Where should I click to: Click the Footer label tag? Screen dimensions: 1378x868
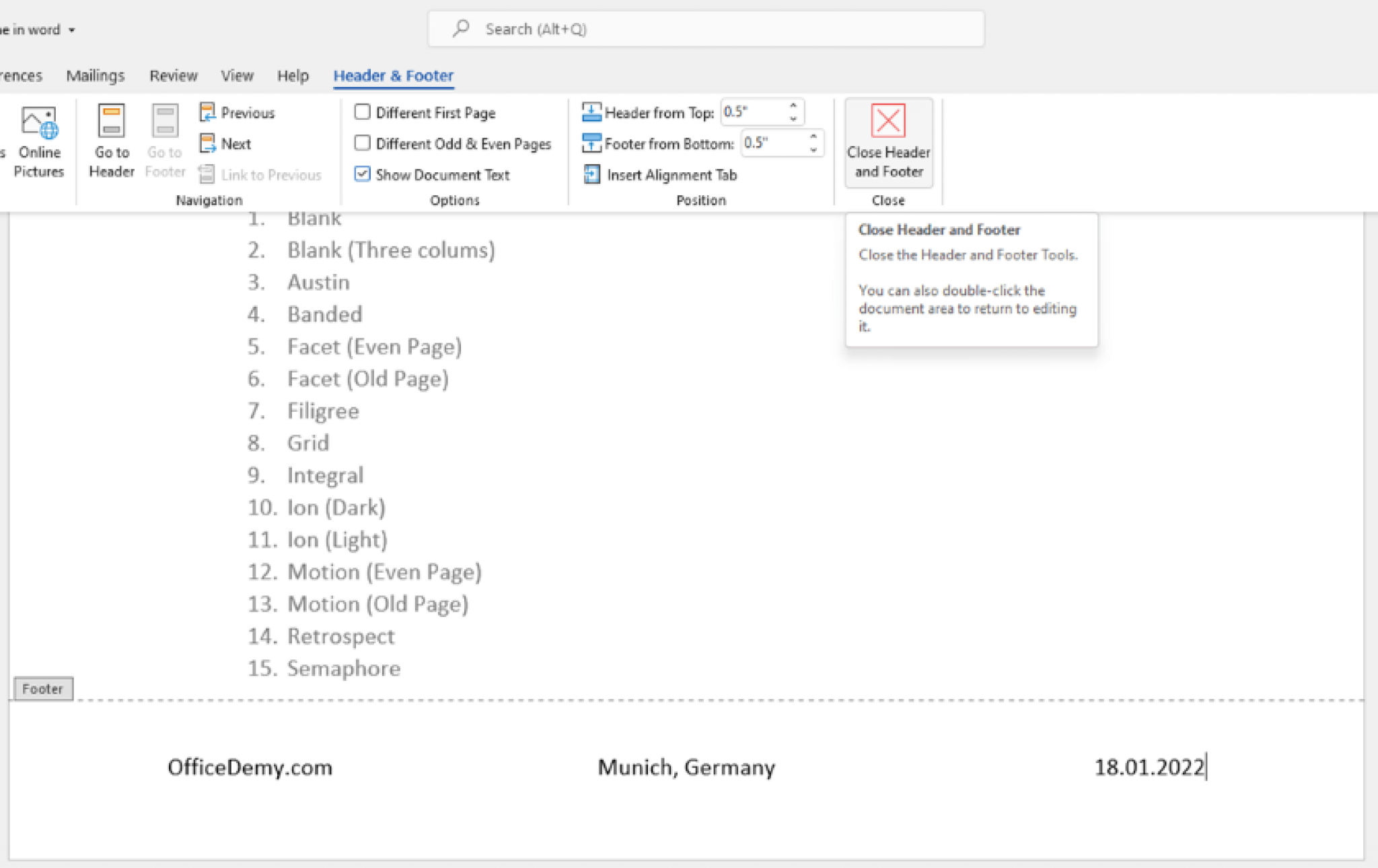[43, 688]
